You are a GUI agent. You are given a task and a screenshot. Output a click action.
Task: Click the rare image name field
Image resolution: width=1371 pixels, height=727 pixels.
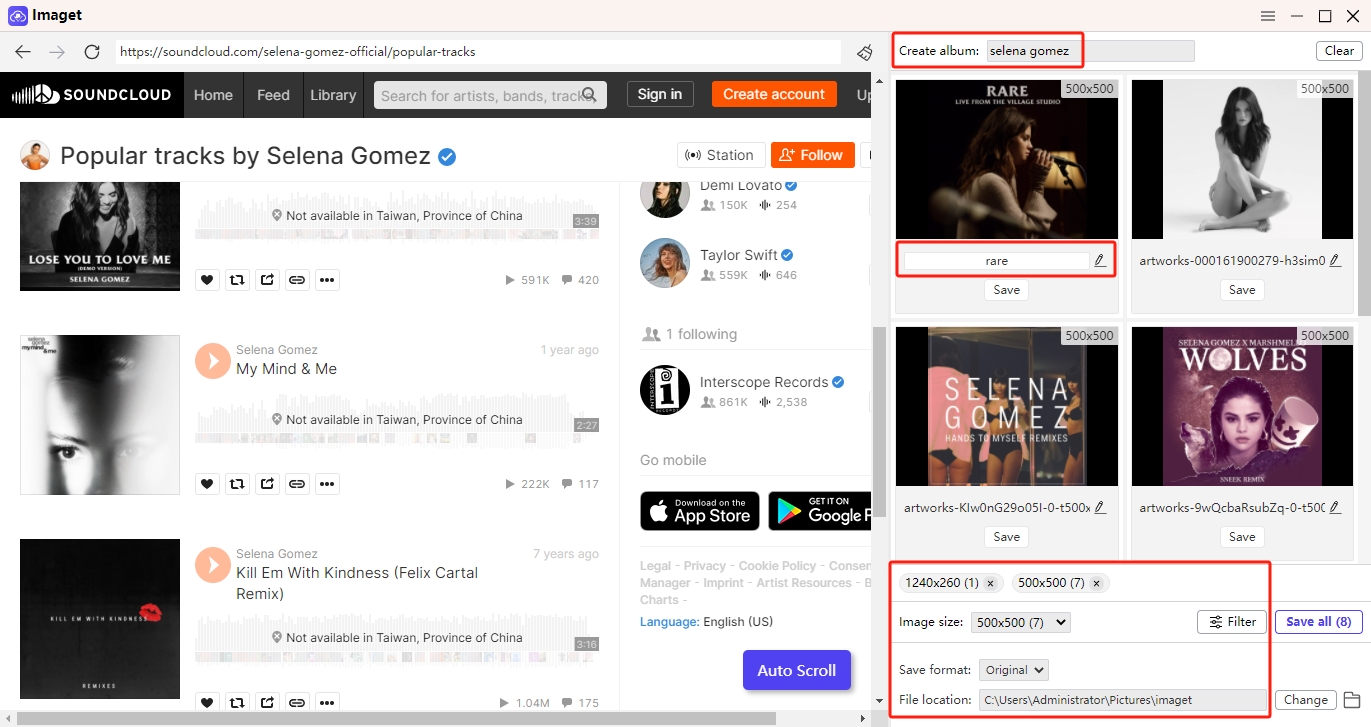(x=996, y=260)
